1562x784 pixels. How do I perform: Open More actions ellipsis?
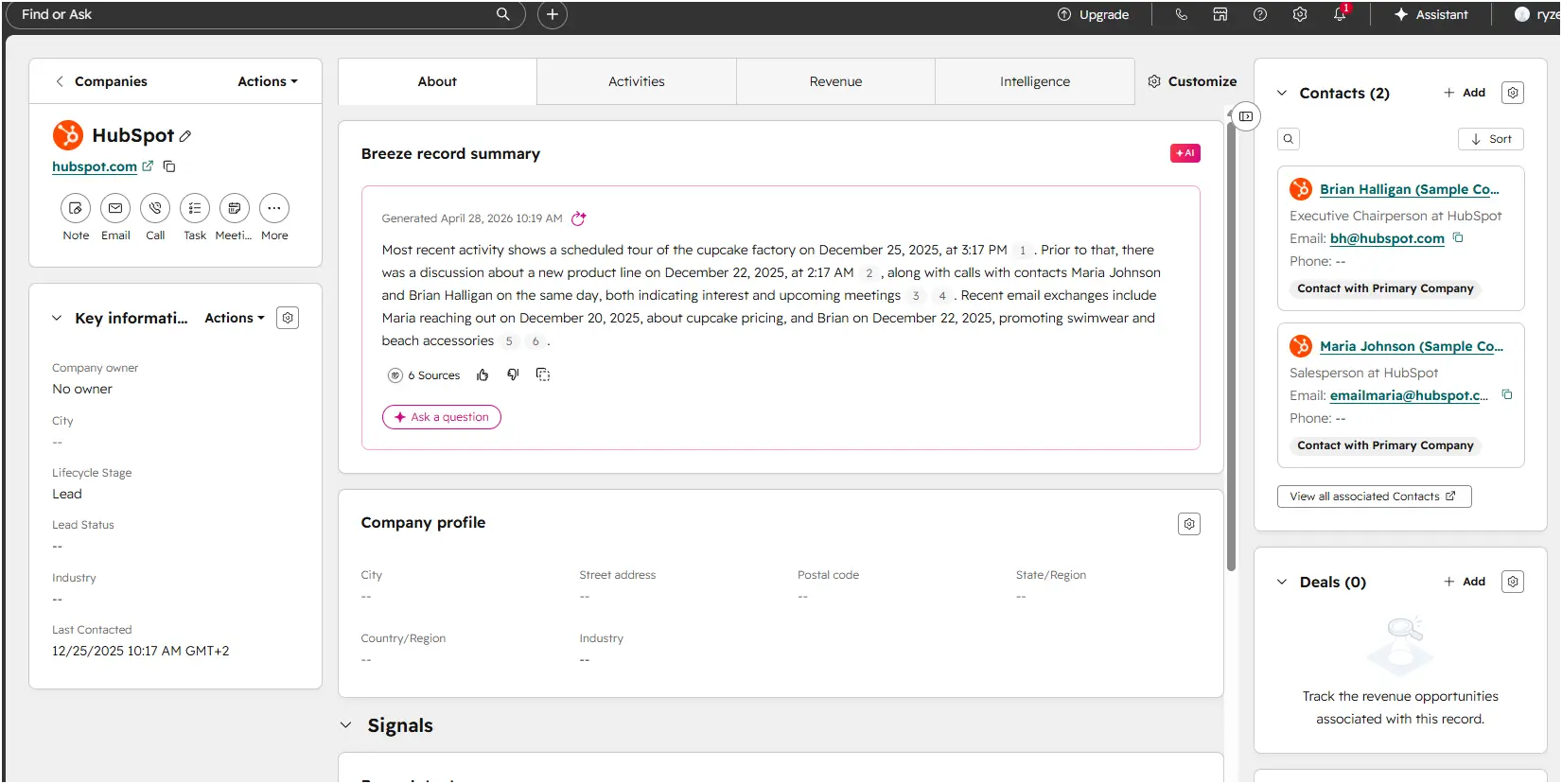point(274,208)
